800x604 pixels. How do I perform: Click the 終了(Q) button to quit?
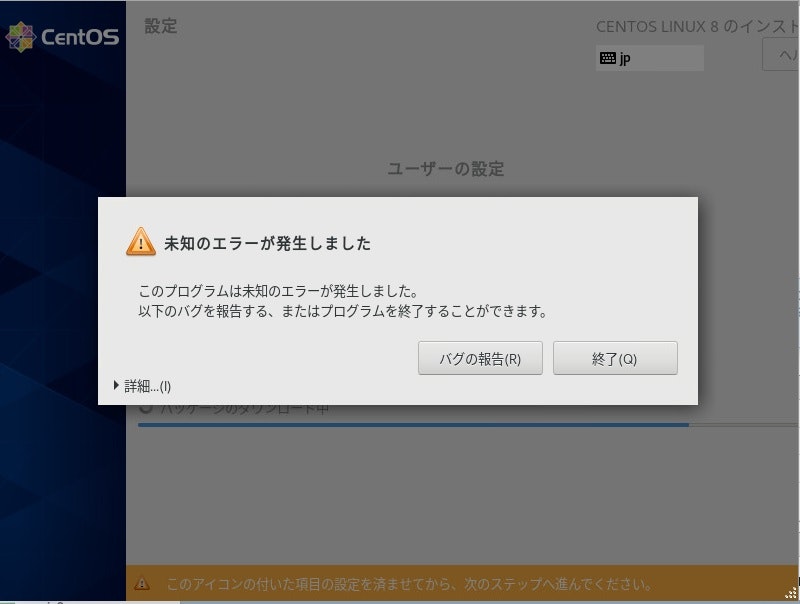coord(615,358)
